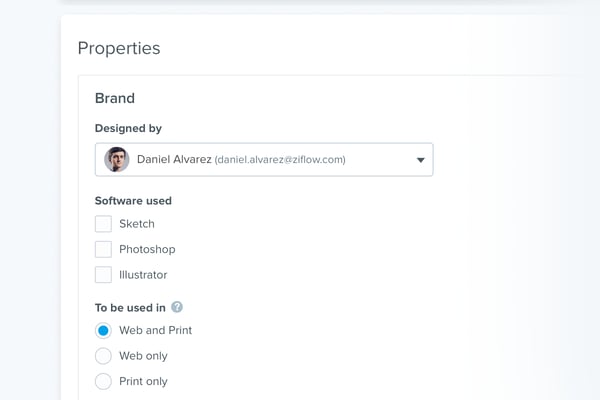Choose the Web only radio button
Image resolution: width=600 pixels, height=400 pixels.
point(103,356)
